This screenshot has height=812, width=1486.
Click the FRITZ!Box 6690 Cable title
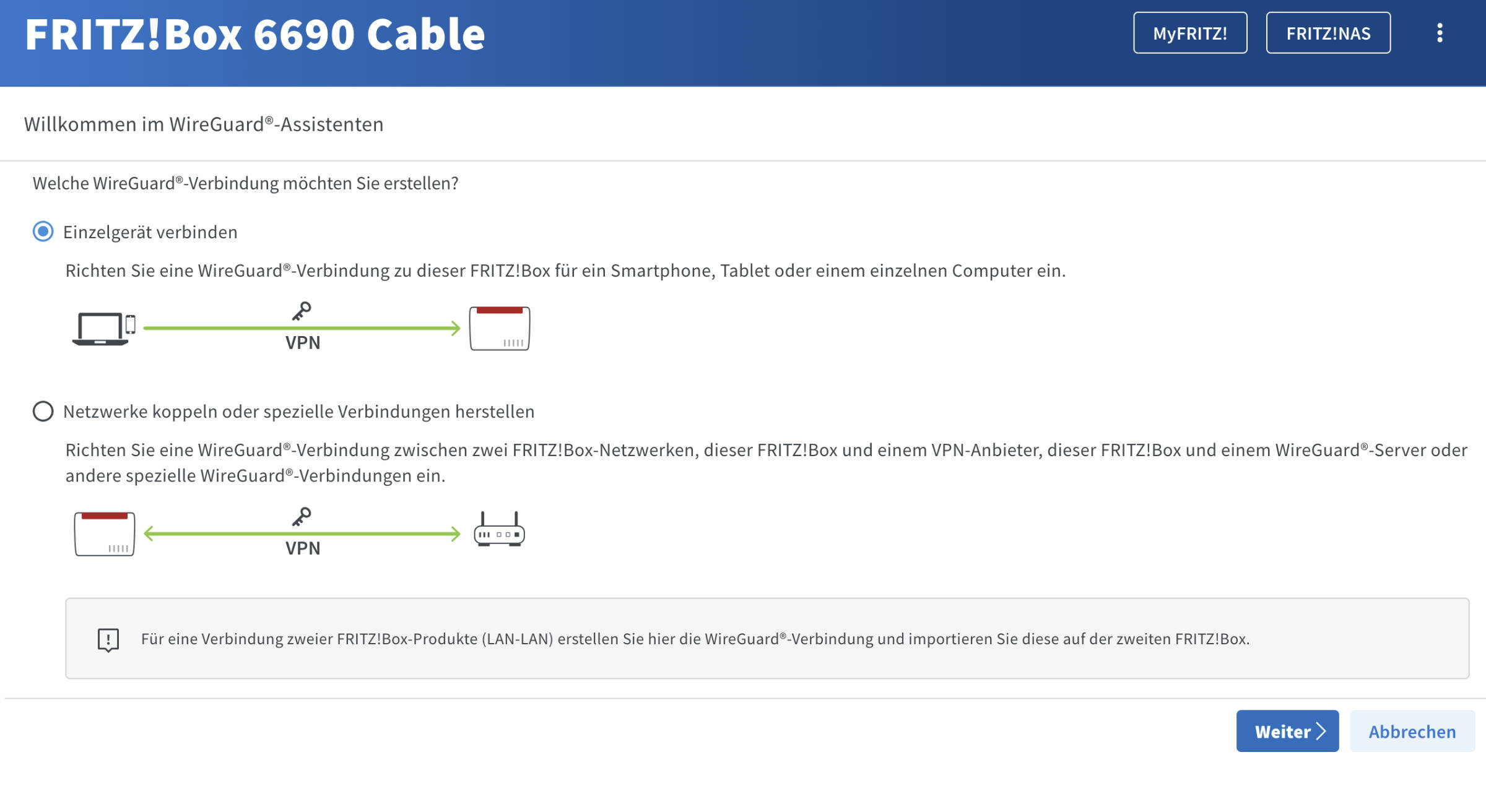coord(255,34)
